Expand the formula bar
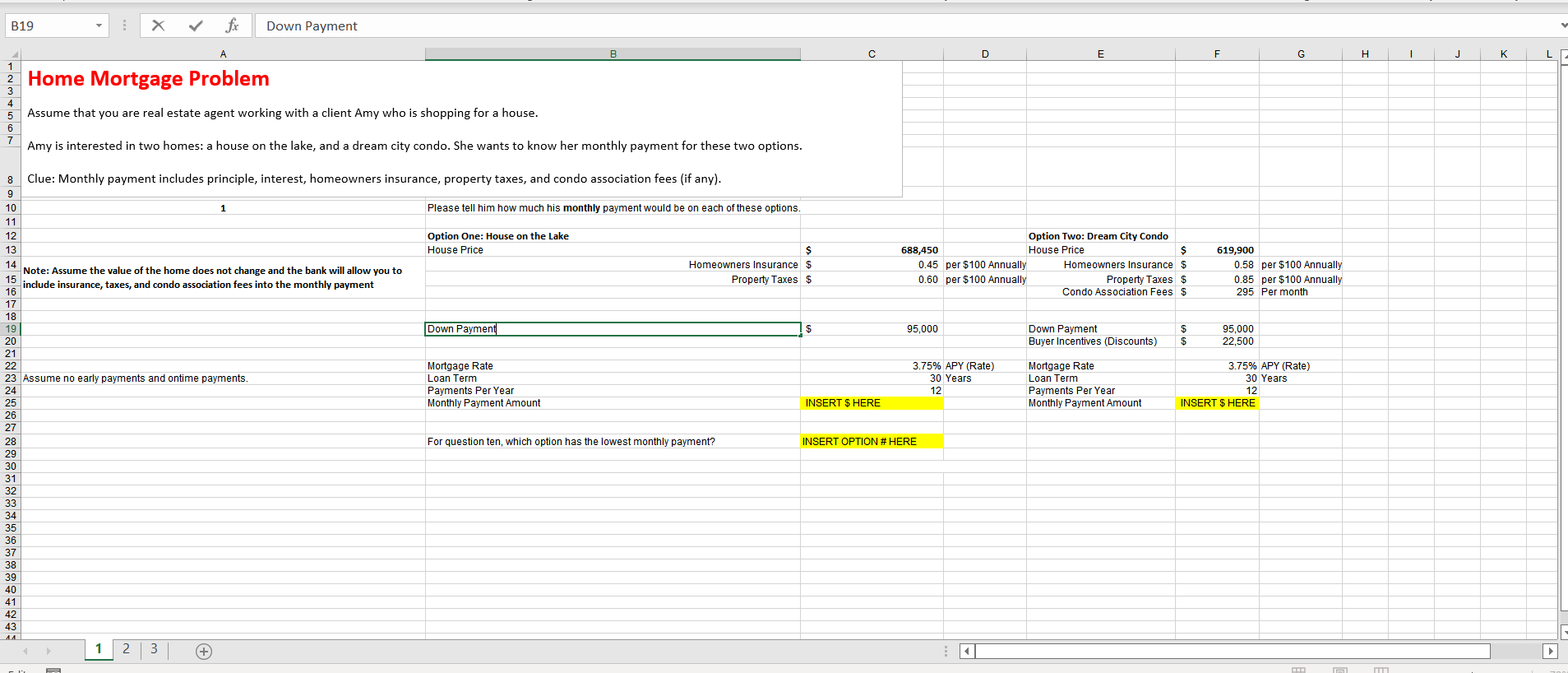Viewport: 1568px width, 673px height. [1563, 26]
